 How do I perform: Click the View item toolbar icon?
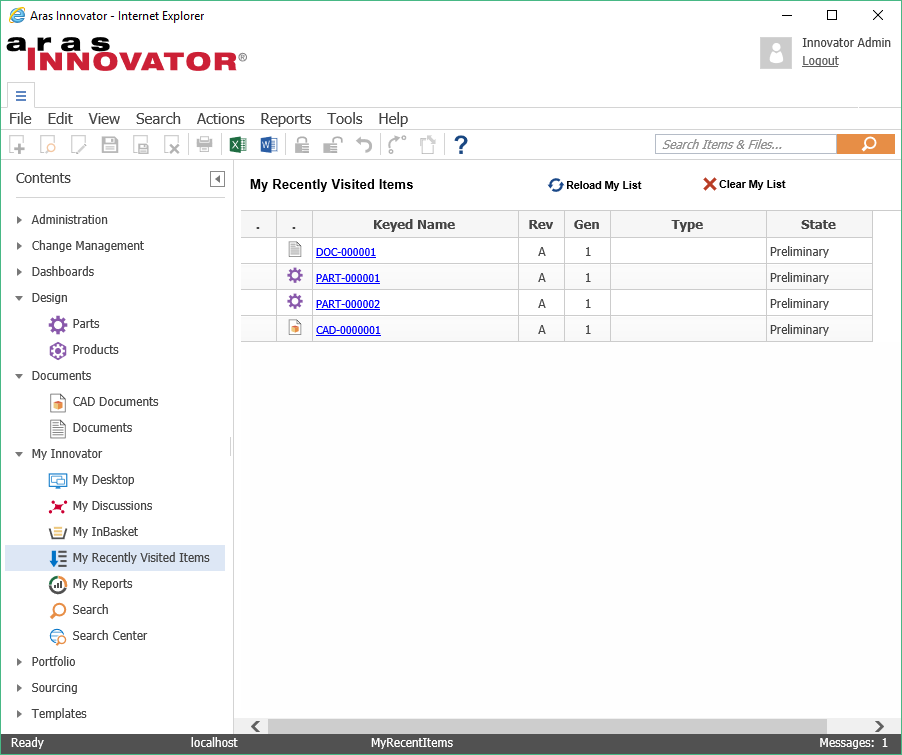click(x=48, y=144)
